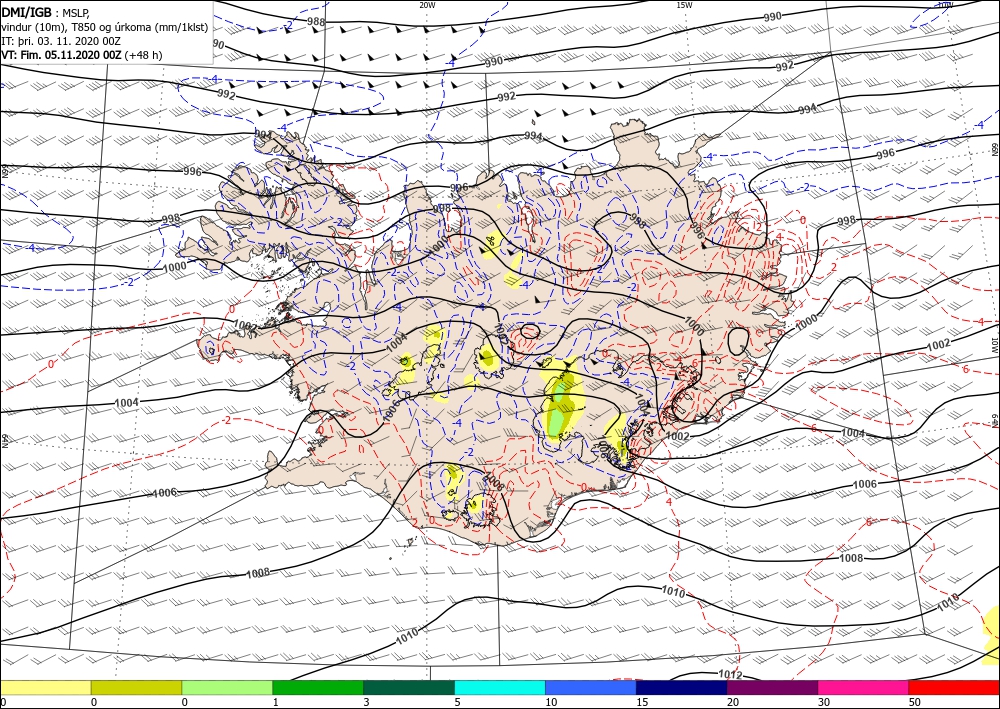The height and width of the screenshot is (709, 1000).
Task: Click the navy legend color swatch
Action: point(681,687)
